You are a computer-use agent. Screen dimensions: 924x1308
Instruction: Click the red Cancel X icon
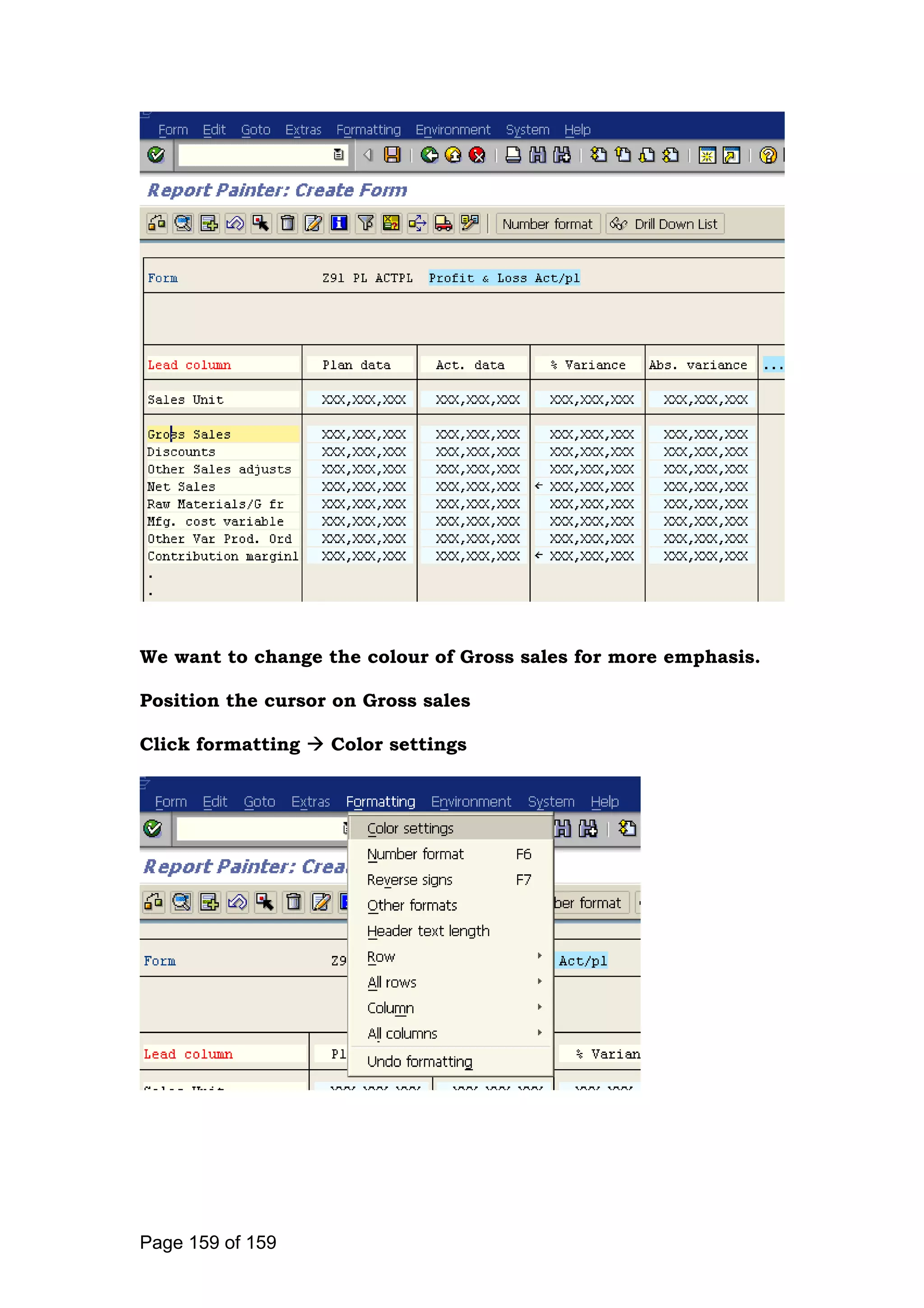pyautogui.click(x=477, y=155)
